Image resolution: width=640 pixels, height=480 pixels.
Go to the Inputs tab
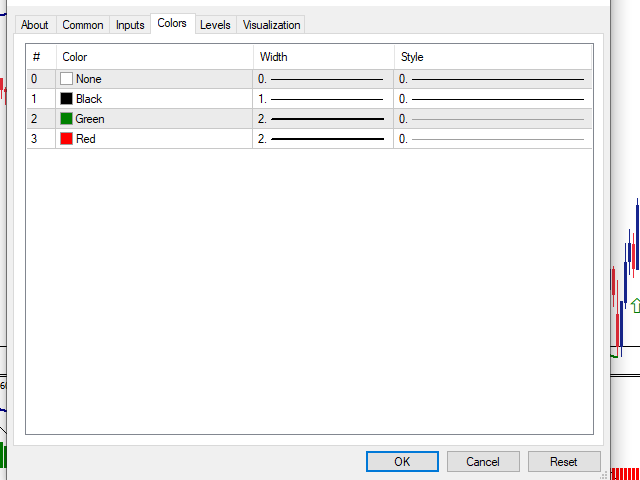click(x=130, y=25)
